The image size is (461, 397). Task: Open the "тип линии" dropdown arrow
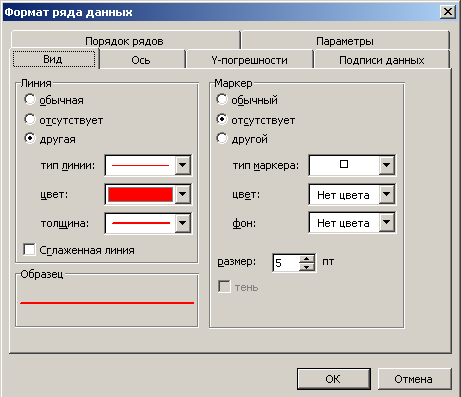[x=183, y=165]
